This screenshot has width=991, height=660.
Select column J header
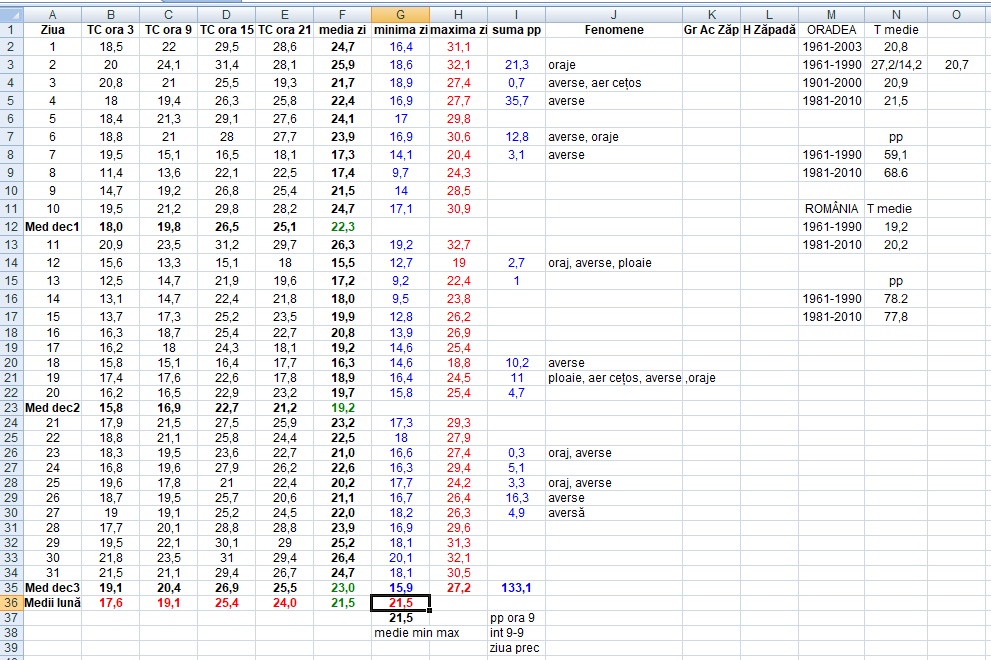point(614,15)
